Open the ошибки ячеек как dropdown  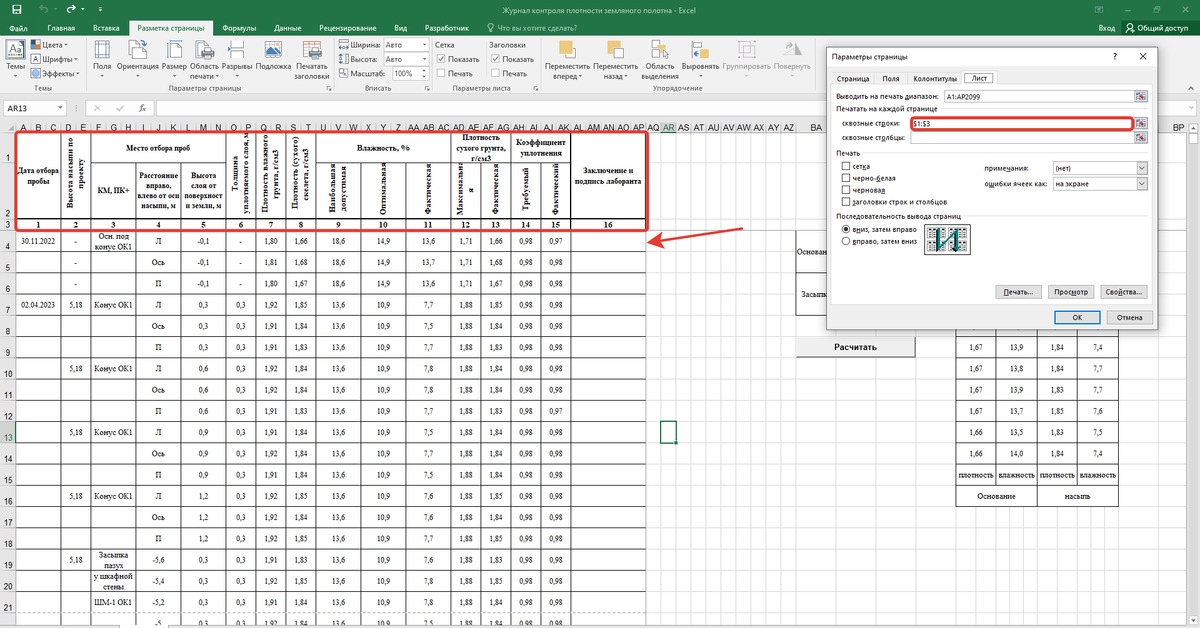tap(1141, 184)
